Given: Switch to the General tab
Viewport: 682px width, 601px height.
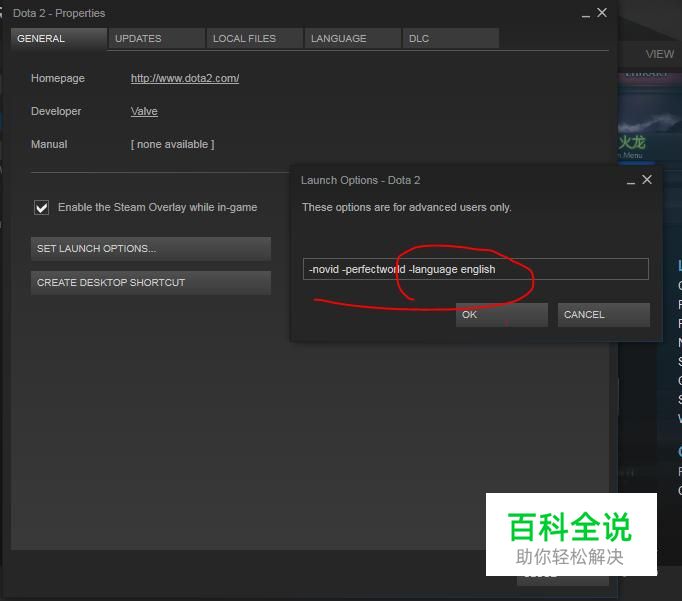Looking at the screenshot, I should pos(59,39).
